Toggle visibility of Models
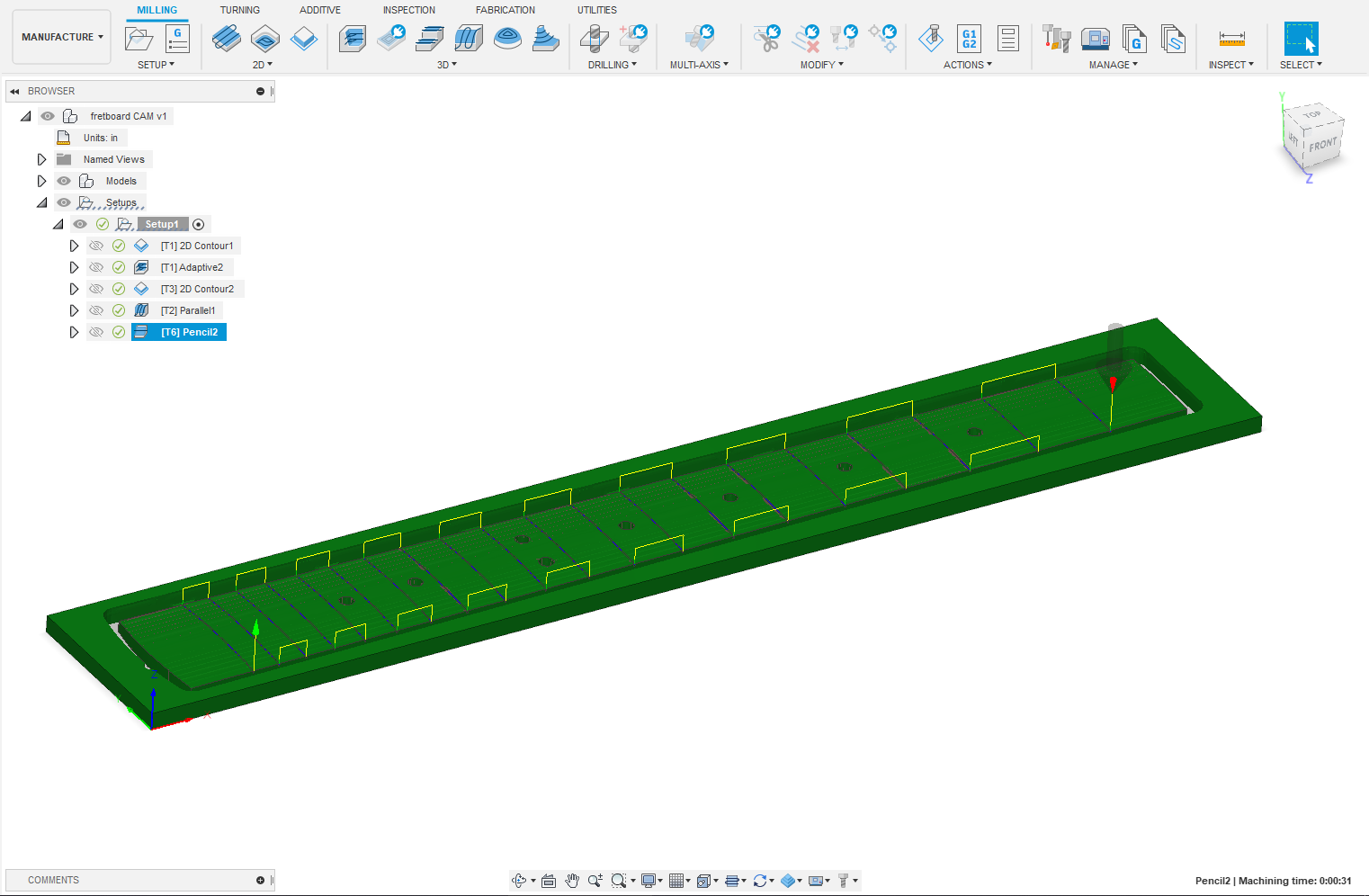The image size is (1369, 896). point(64,181)
